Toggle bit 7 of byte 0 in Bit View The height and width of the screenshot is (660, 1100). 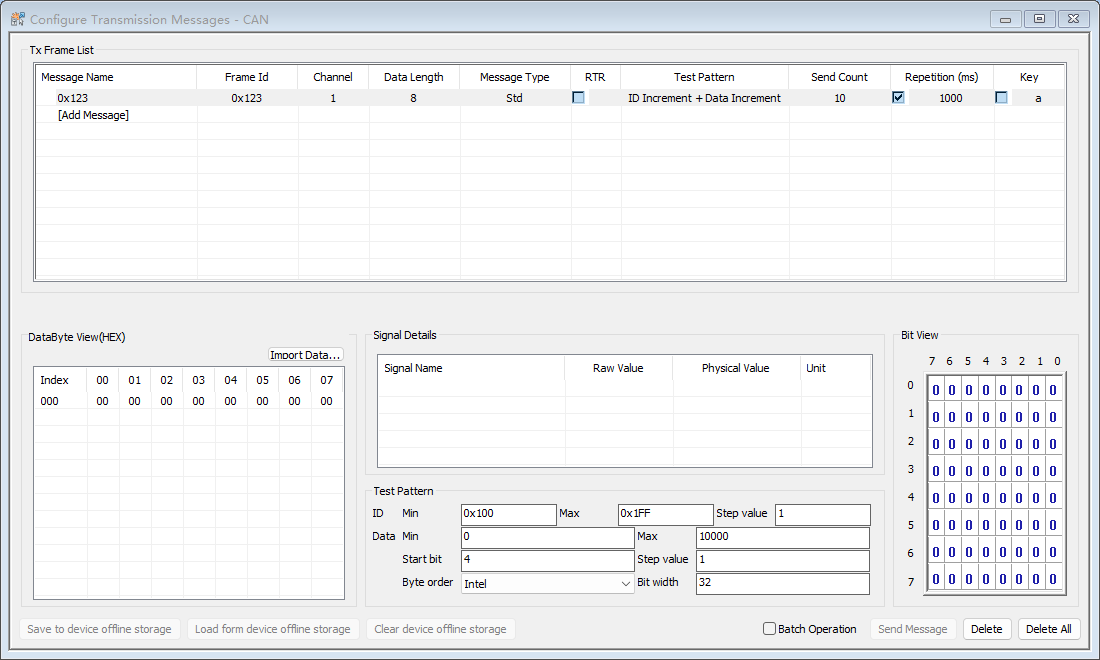coord(935,390)
